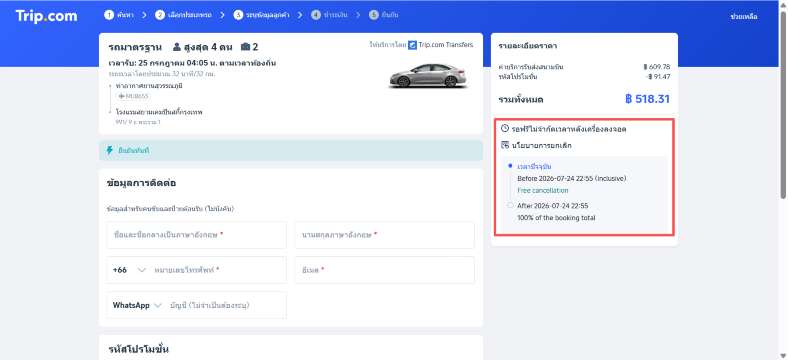Screen dimensions: 788x360
Task: Click the รหัสโปรโมชั่น promo code heading
Action: pyautogui.click(x=139, y=349)
